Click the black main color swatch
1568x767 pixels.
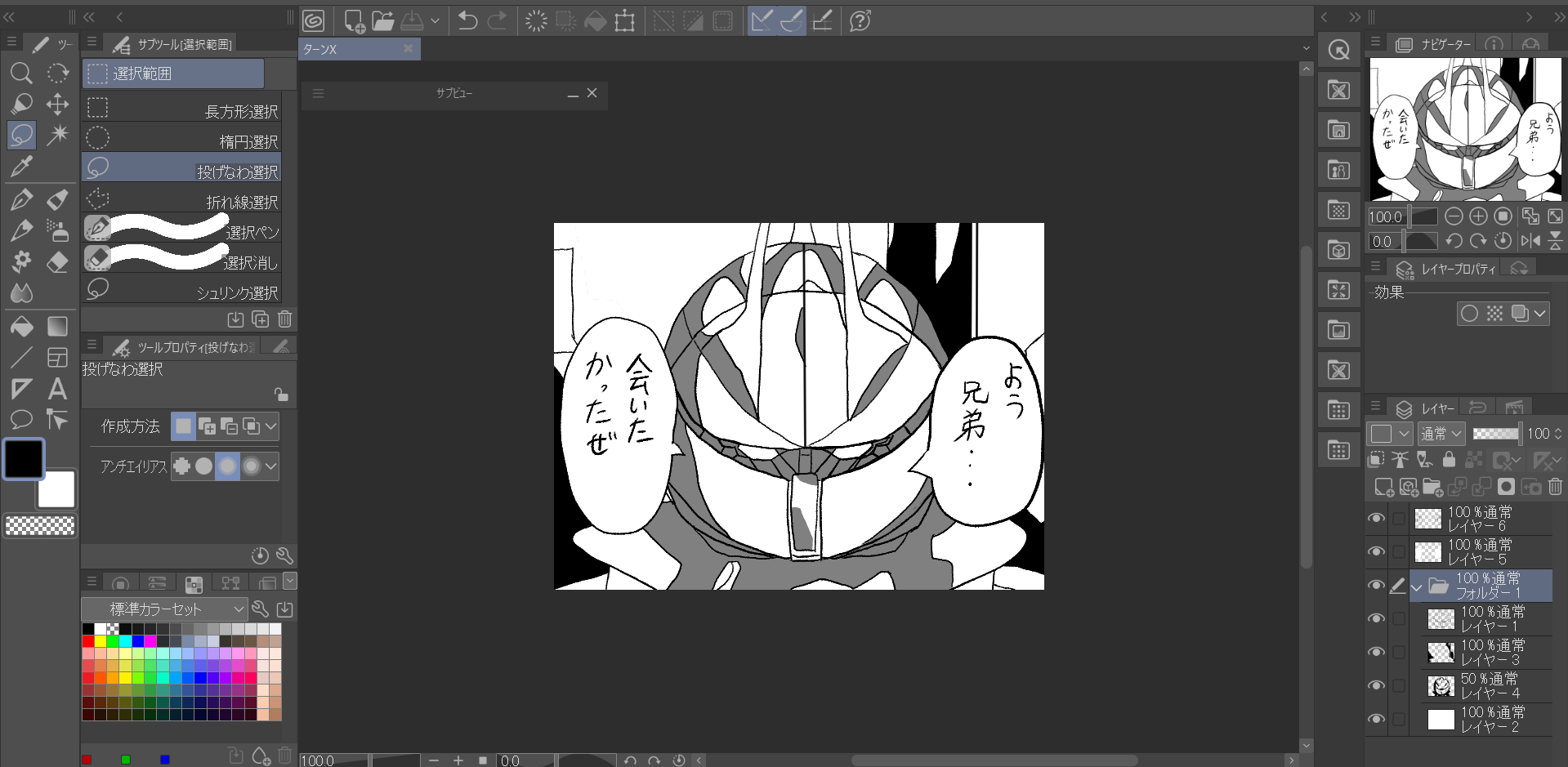tap(24, 459)
